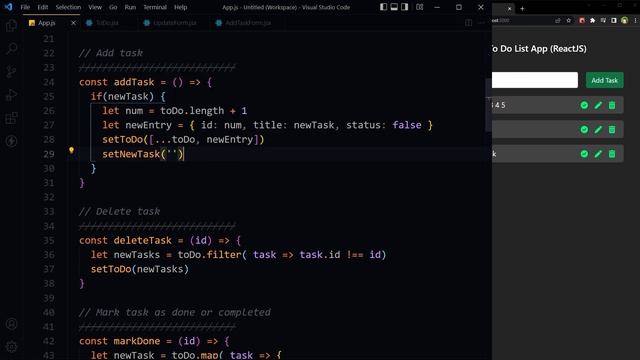Click 'deleteTask' on line 35
The width and height of the screenshot is (640, 360).
(142, 240)
